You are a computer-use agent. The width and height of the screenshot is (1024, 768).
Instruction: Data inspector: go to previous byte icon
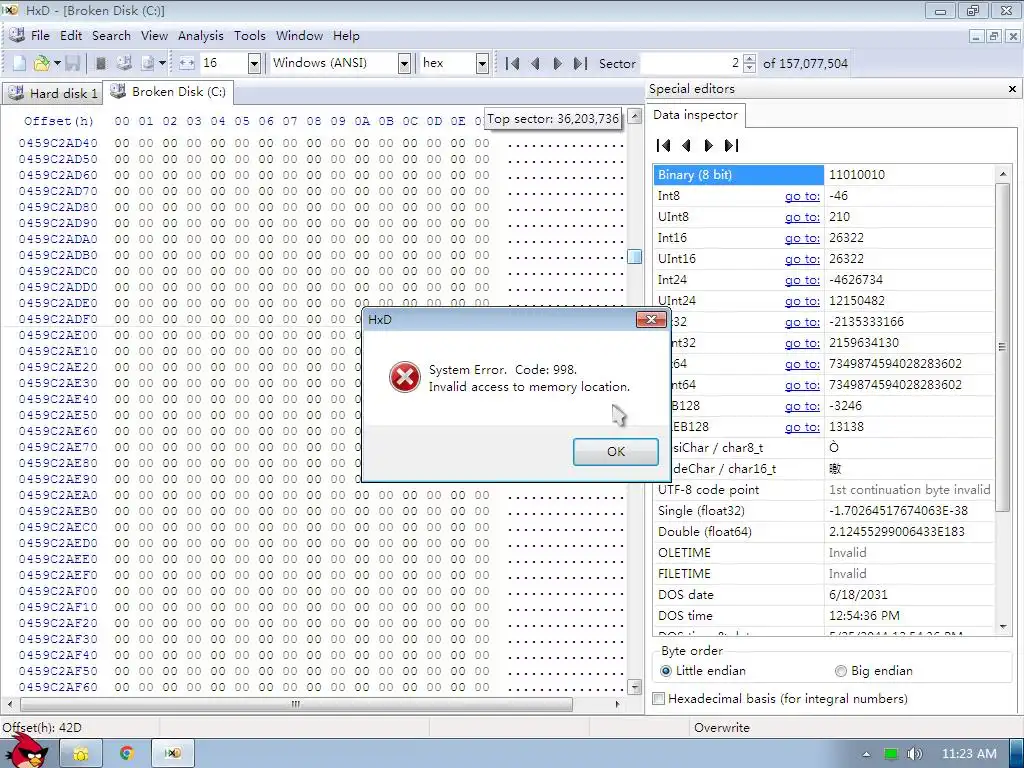[686, 146]
